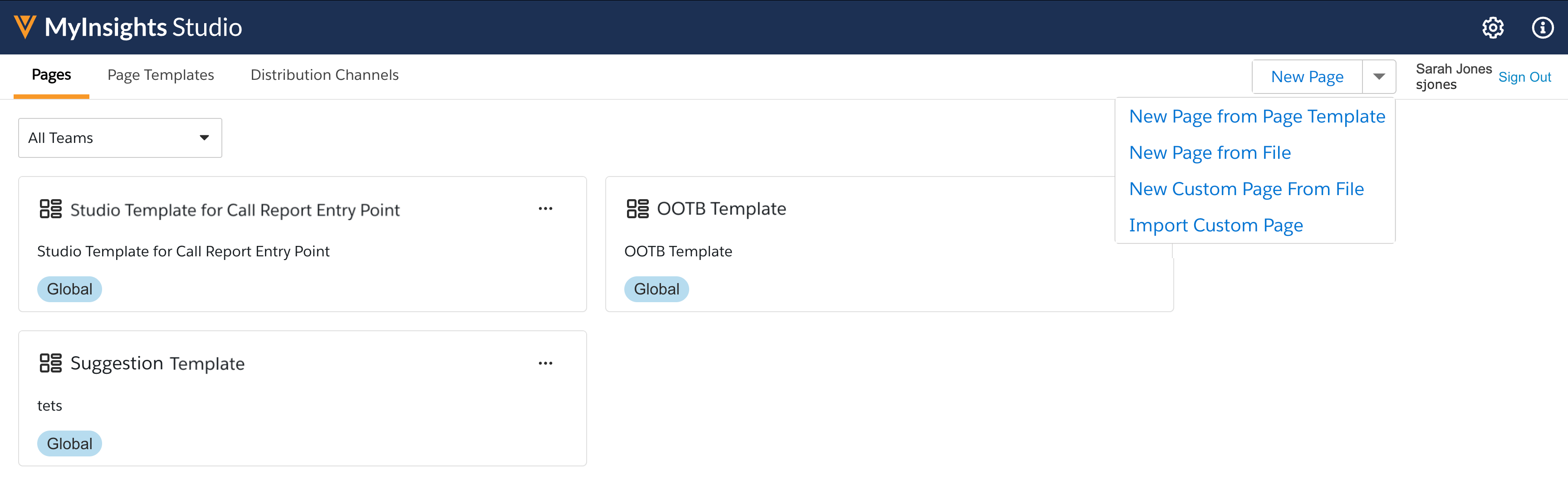Open the ellipsis menu on Suggestion Template card

pos(545,363)
